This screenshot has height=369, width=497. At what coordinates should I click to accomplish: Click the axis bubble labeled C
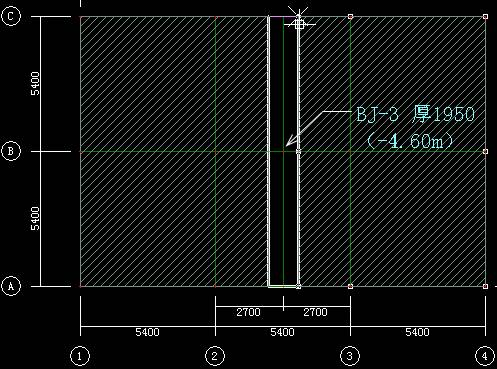[11, 16]
